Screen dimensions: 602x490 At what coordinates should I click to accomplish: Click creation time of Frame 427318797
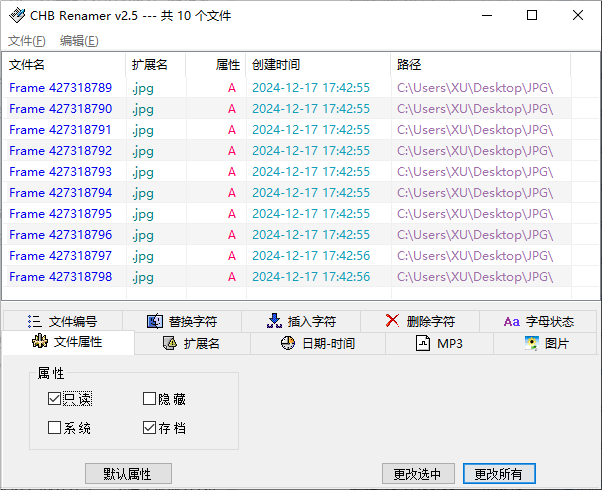click(x=311, y=255)
